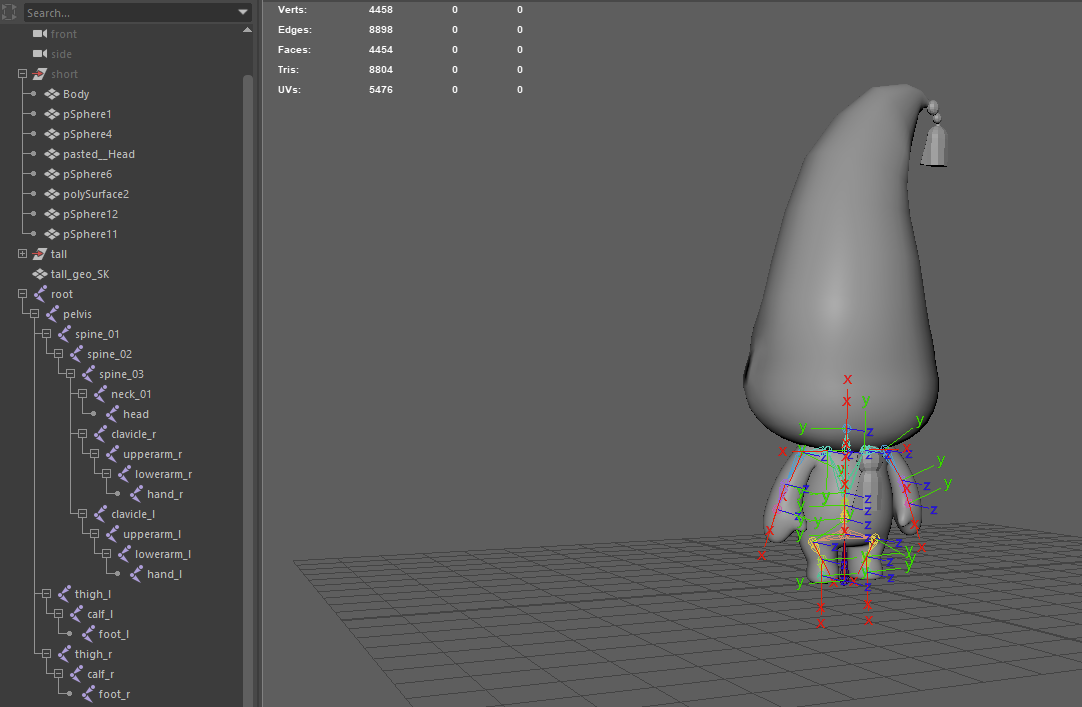Screen dimensions: 1082x707
Task: Click the neck_01 joint icon
Action: [x=100, y=394]
